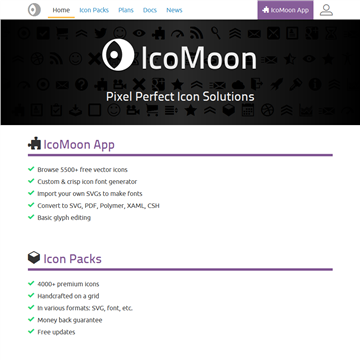Visit the News section
Image resolution: width=360 pixels, height=360 pixels.
(174, 10)
